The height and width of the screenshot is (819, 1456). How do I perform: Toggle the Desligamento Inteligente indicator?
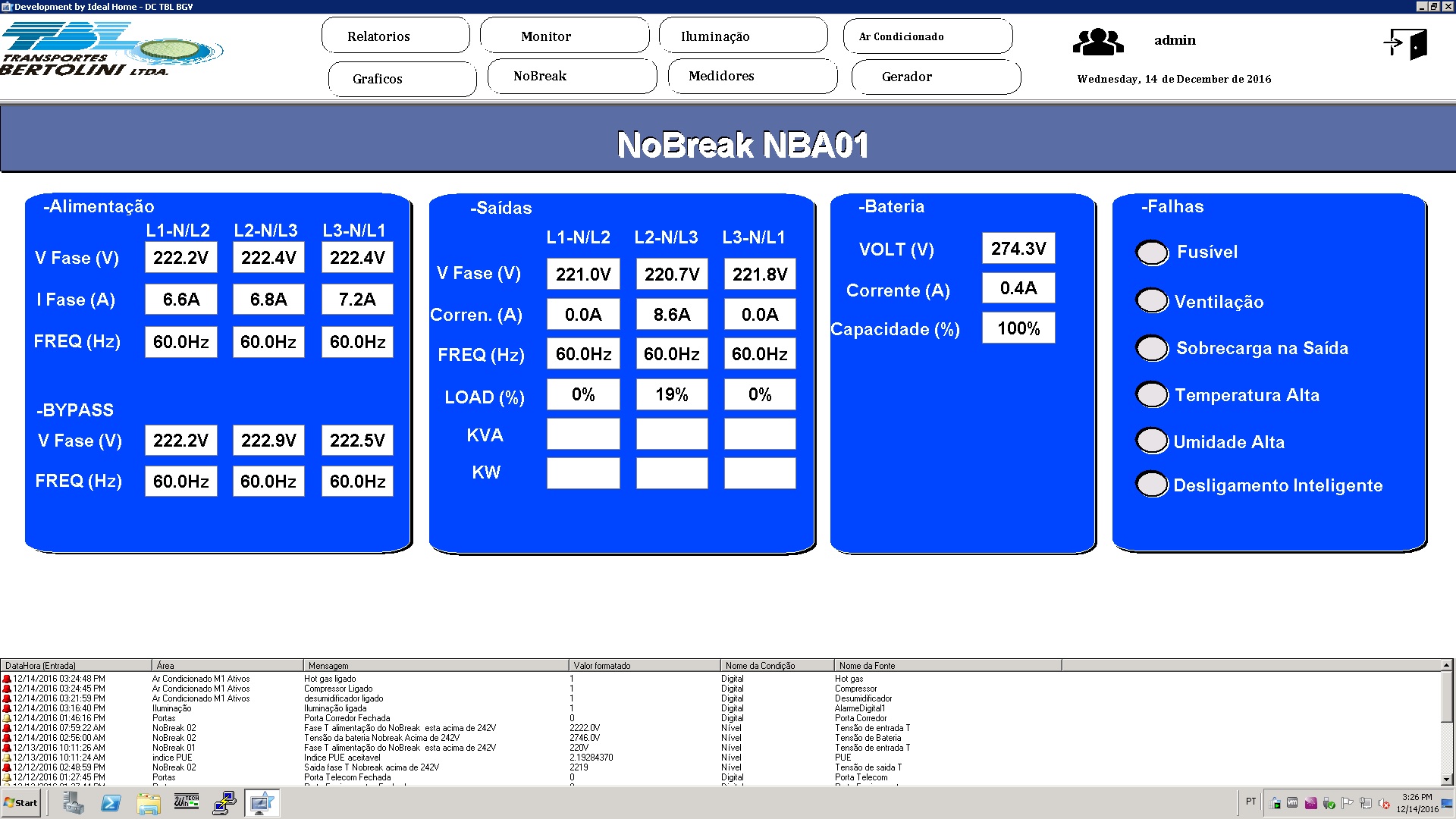click(x=1152, y=484)
